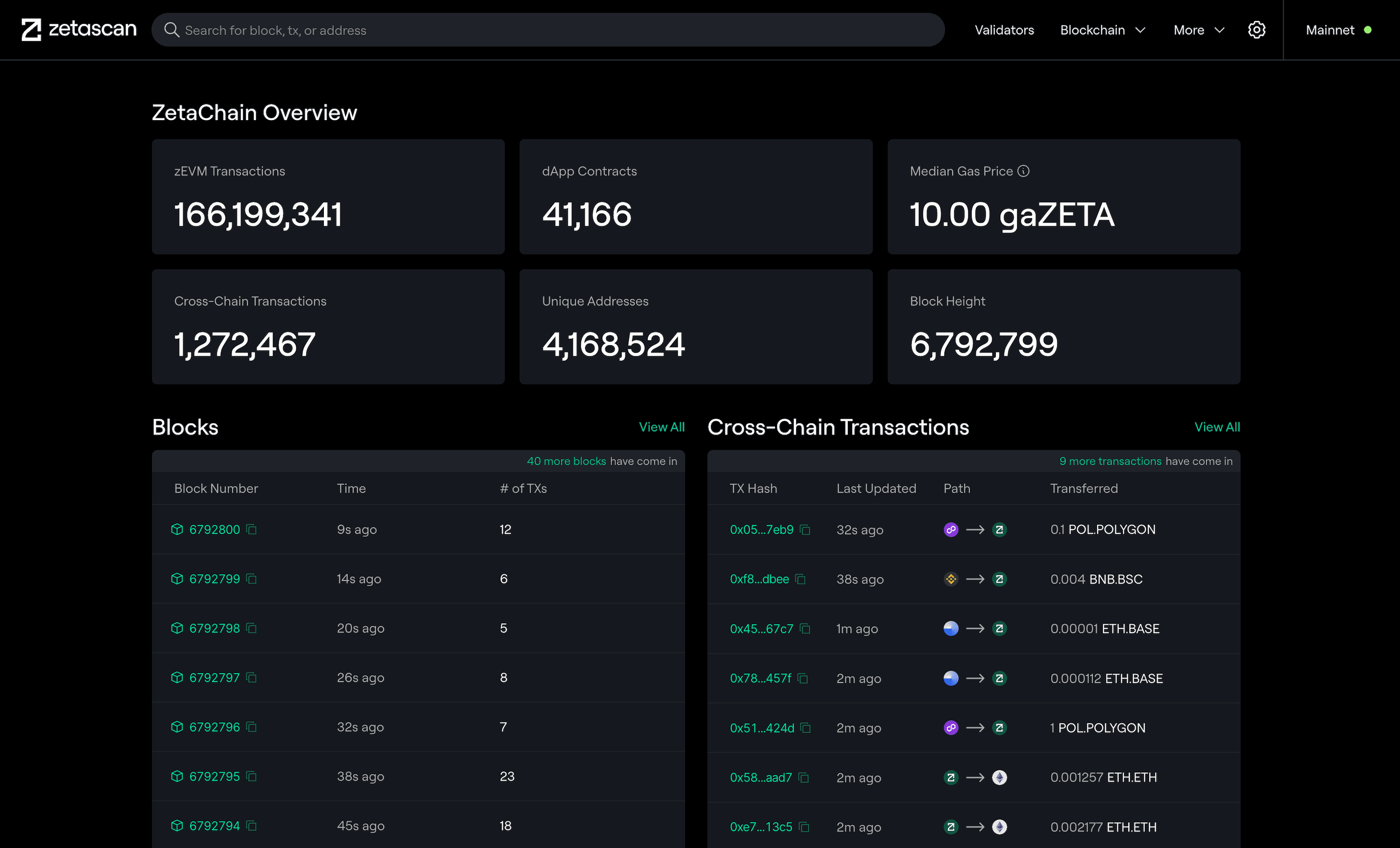View All cross-chain transactions link
This screenshot has width=1400, height=848.
(x=1217, y=427)
